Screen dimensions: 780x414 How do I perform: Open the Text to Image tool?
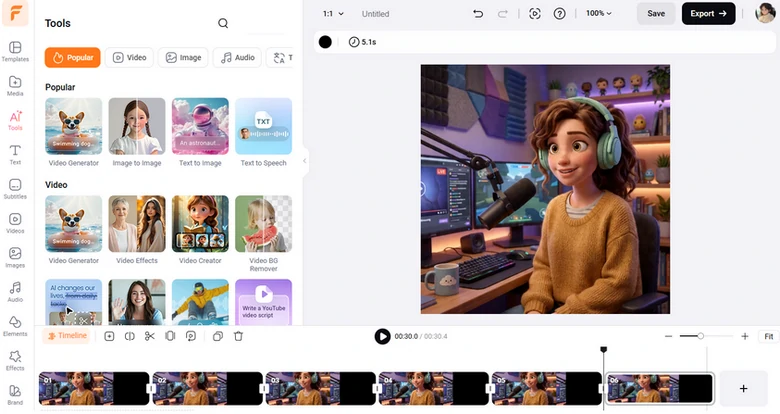tap(200, 132)
